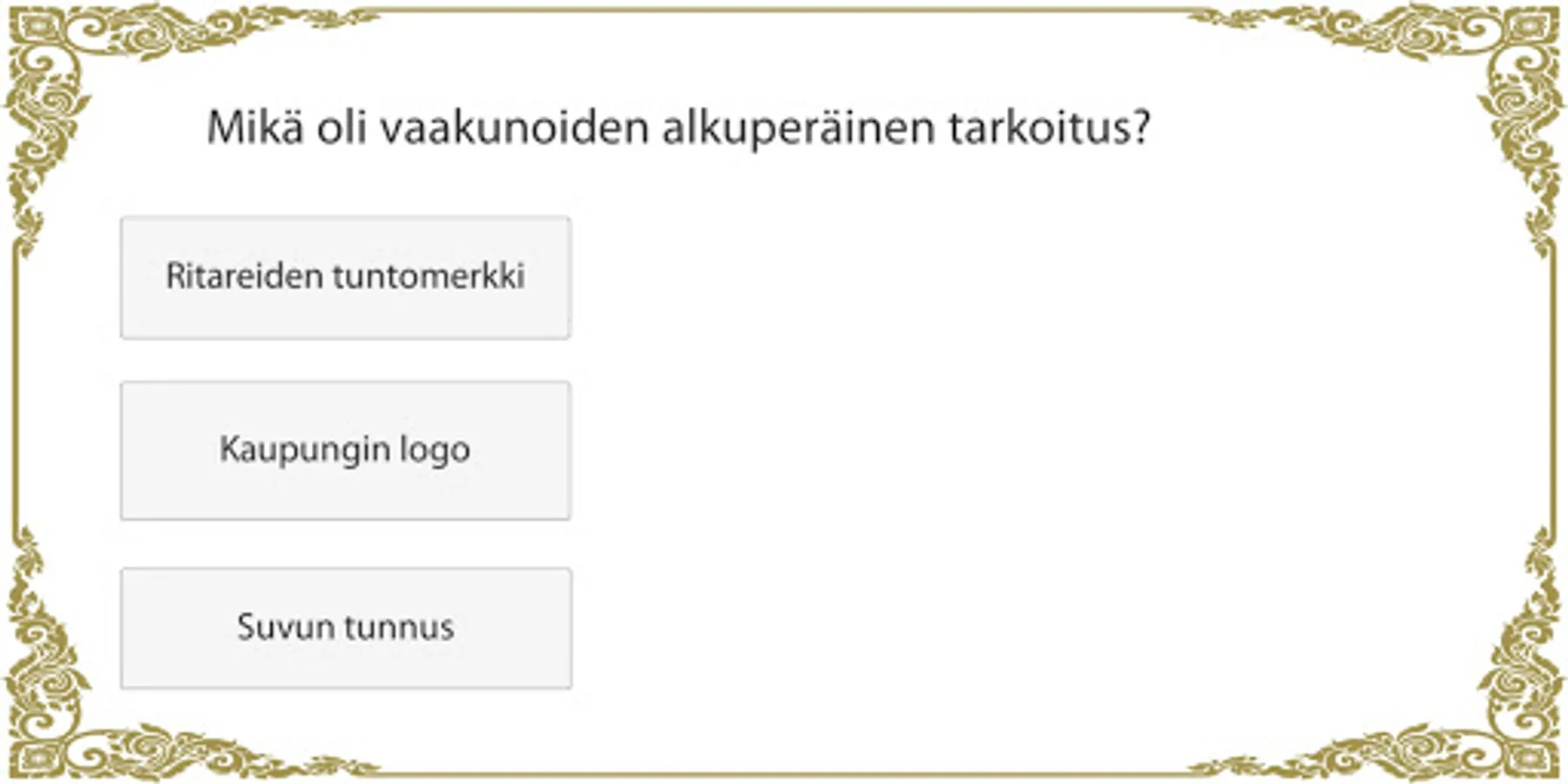This screenshot has width=1568, height=784.
Task: Click the golden left border line
Action: click(x=15, y=392)
